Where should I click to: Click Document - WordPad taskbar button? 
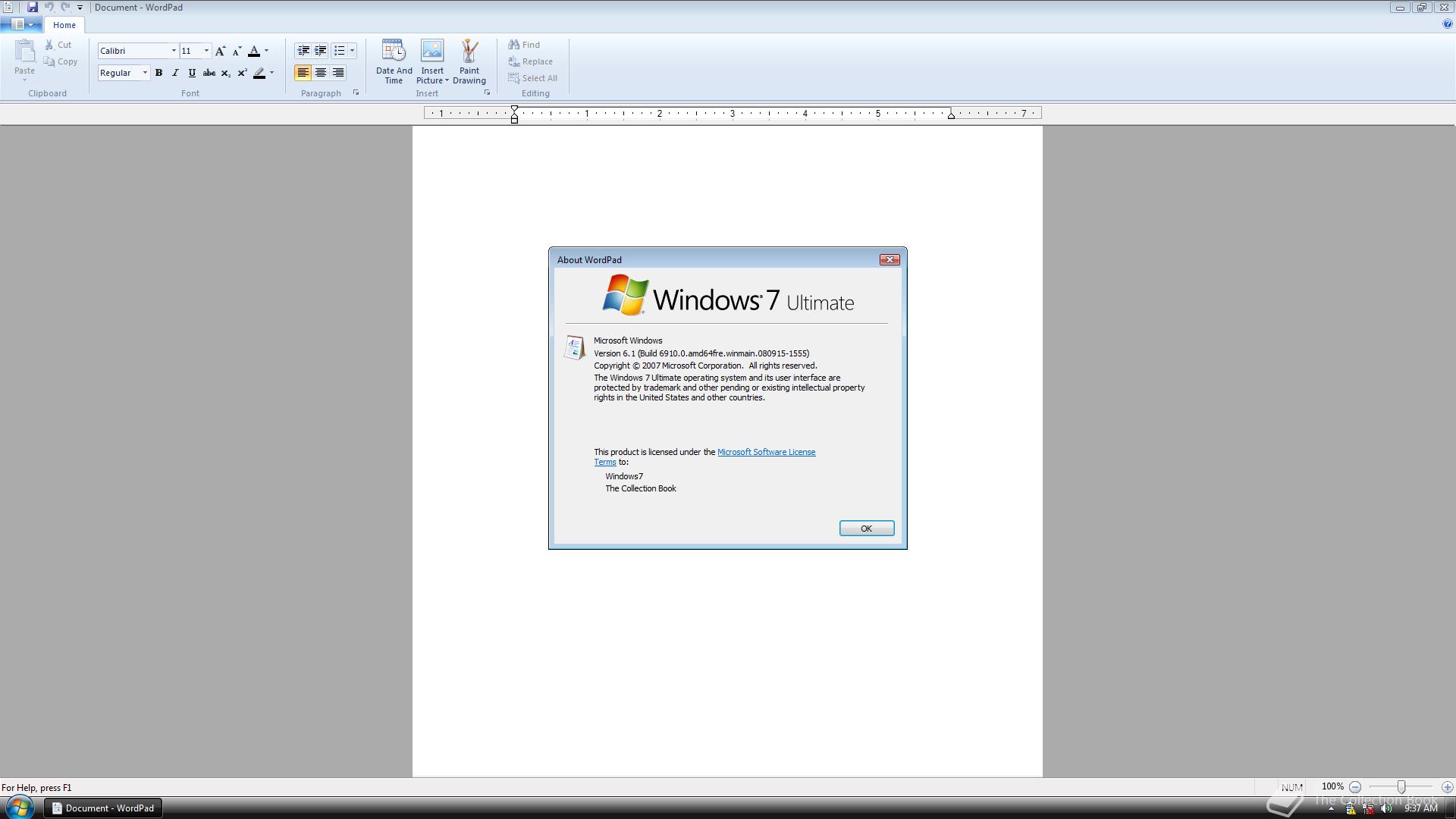[x=102, y=808]
